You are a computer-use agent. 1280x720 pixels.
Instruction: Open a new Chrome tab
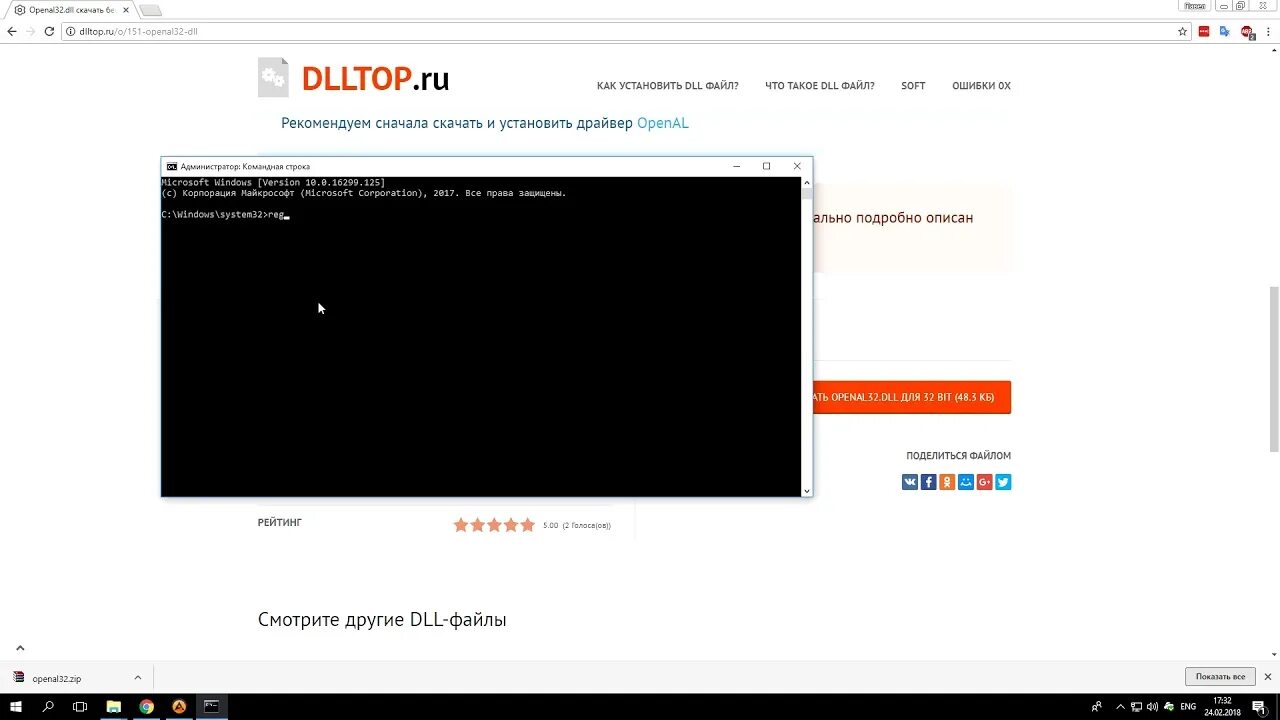150,10
